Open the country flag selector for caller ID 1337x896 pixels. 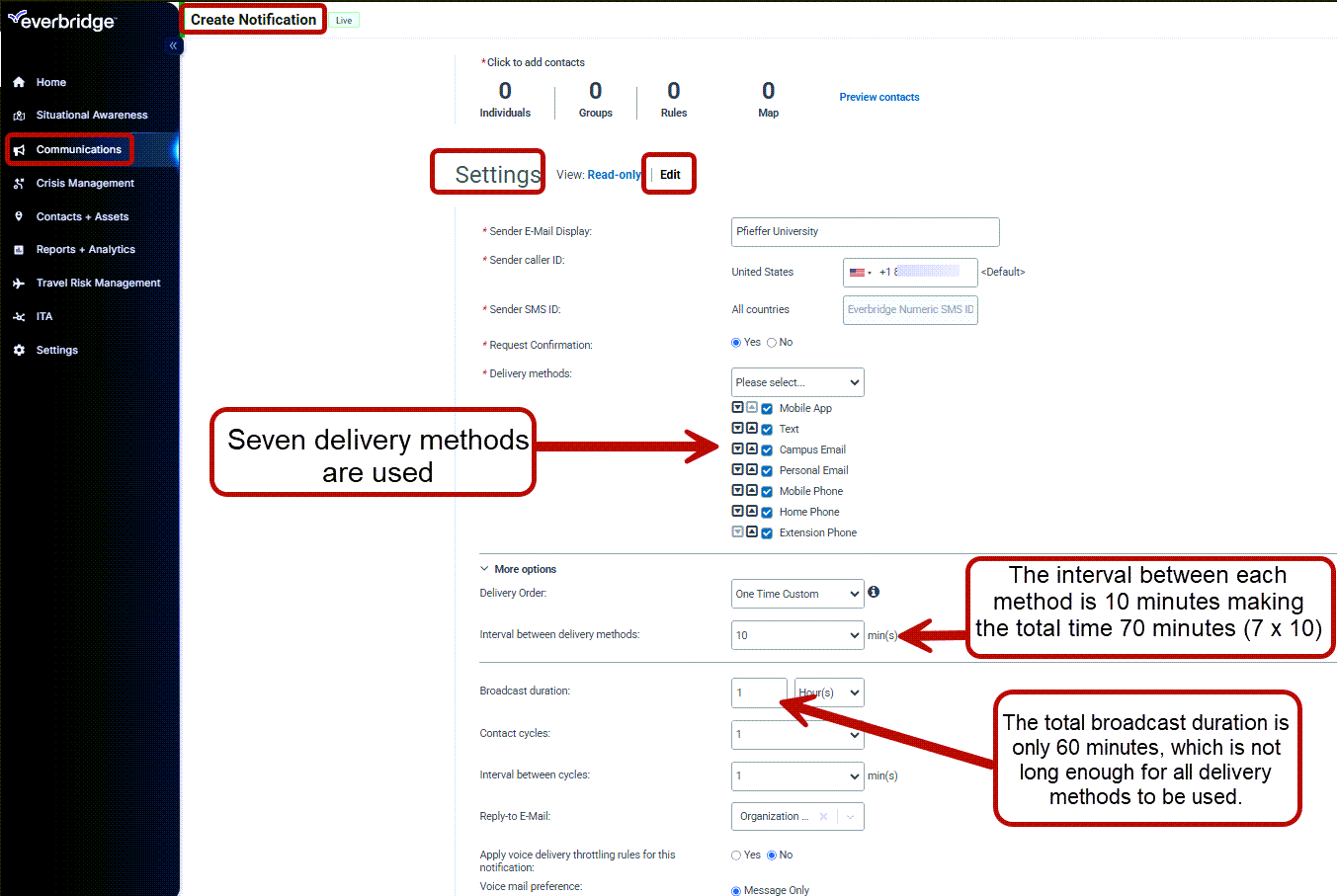[860, 272]
